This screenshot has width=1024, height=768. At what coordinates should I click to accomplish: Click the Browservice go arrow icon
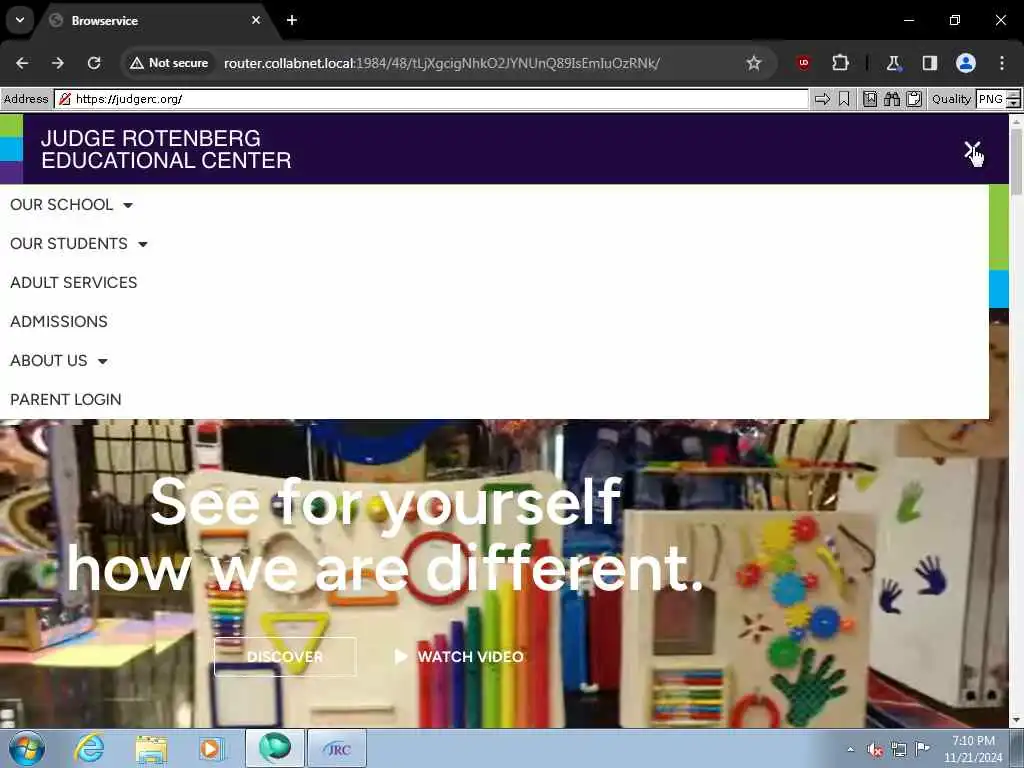(x=822, y=99)
